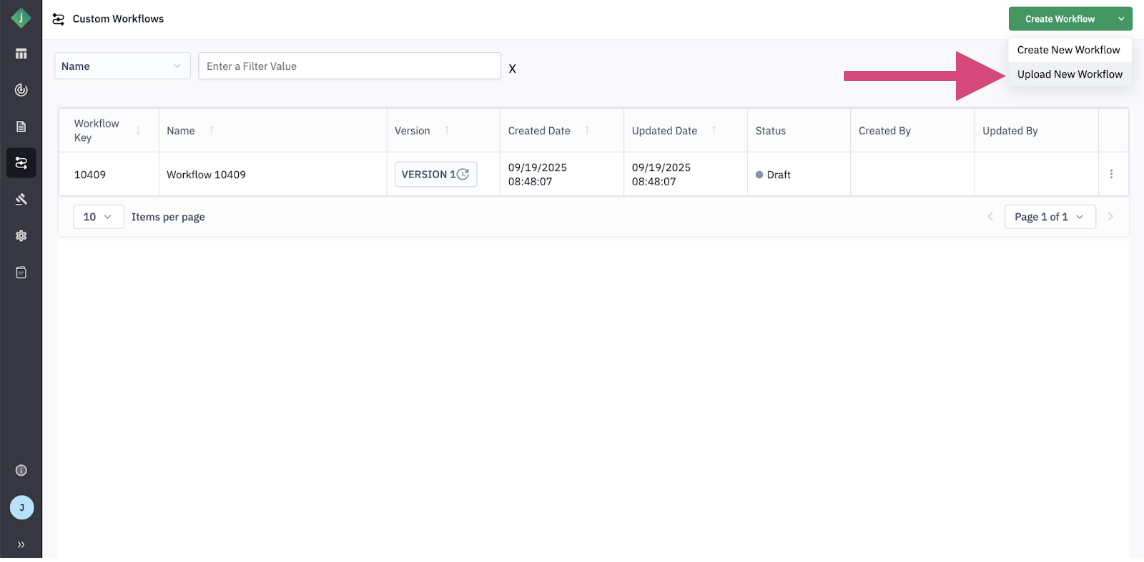Choose Upload New Workflow menu option
The image size is (1144, 562).
pyautogui.click(x=1069, y=74)
